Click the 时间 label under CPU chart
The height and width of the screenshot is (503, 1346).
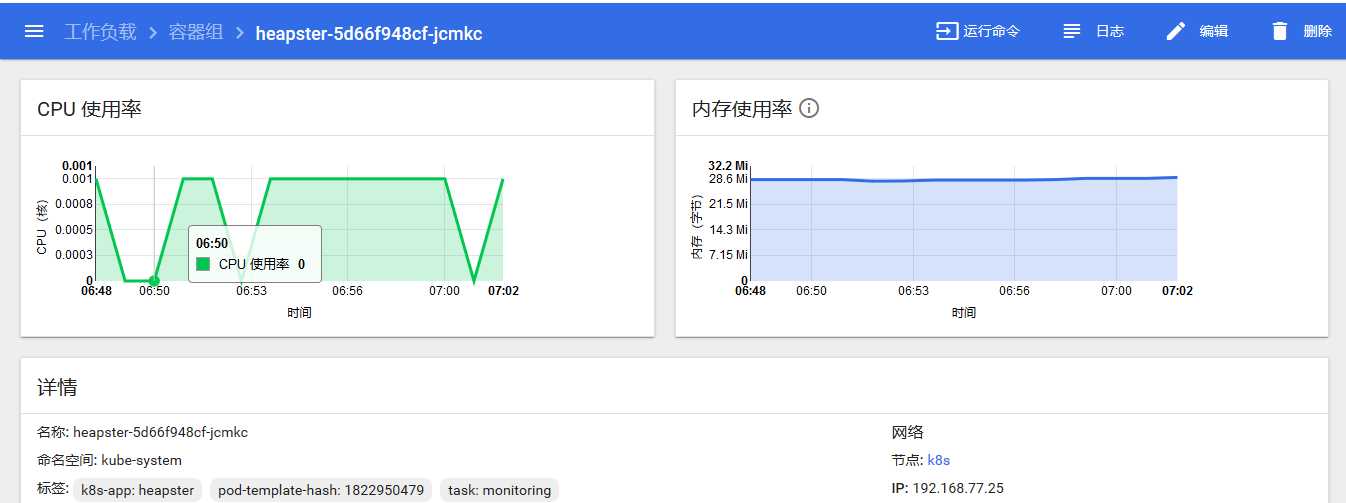[x=299, y=313]
